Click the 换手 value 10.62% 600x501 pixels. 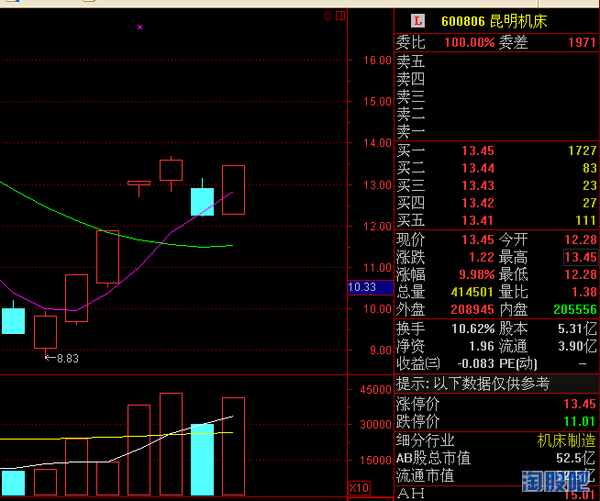pyautogui.click(x=473, y=329)
